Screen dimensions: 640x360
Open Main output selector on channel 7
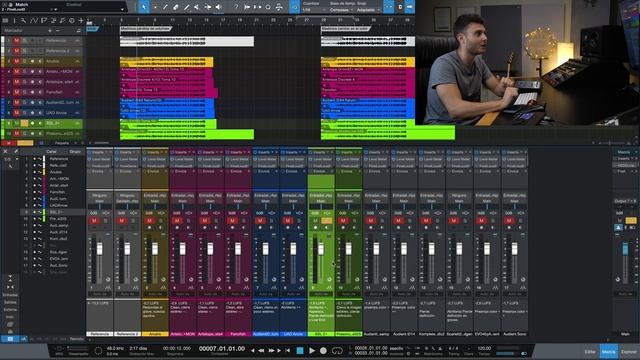(x=266, y=201)
